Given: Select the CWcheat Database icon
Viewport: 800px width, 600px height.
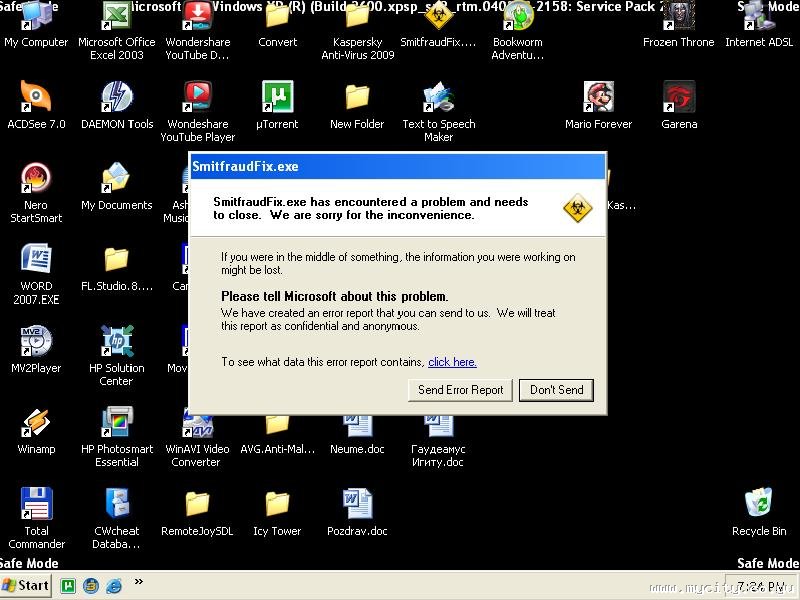Looking at the screenshot, I should pos(117,518).
